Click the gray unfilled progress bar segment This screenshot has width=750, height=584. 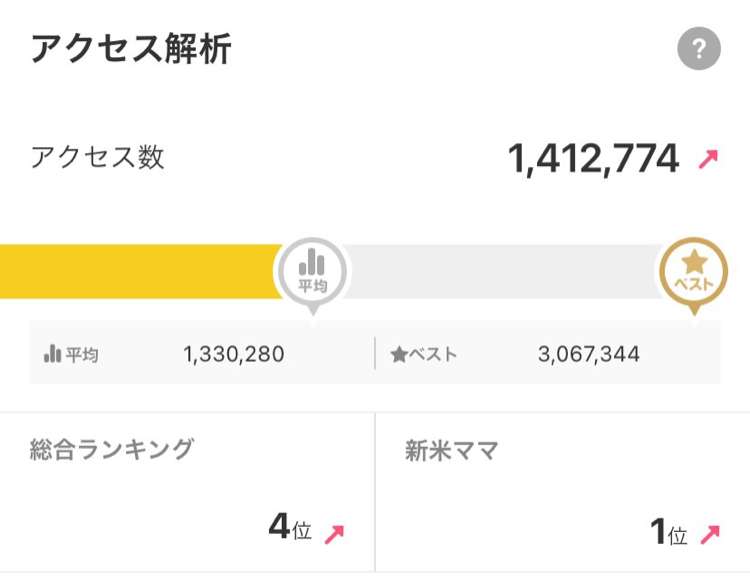point(502,272)
